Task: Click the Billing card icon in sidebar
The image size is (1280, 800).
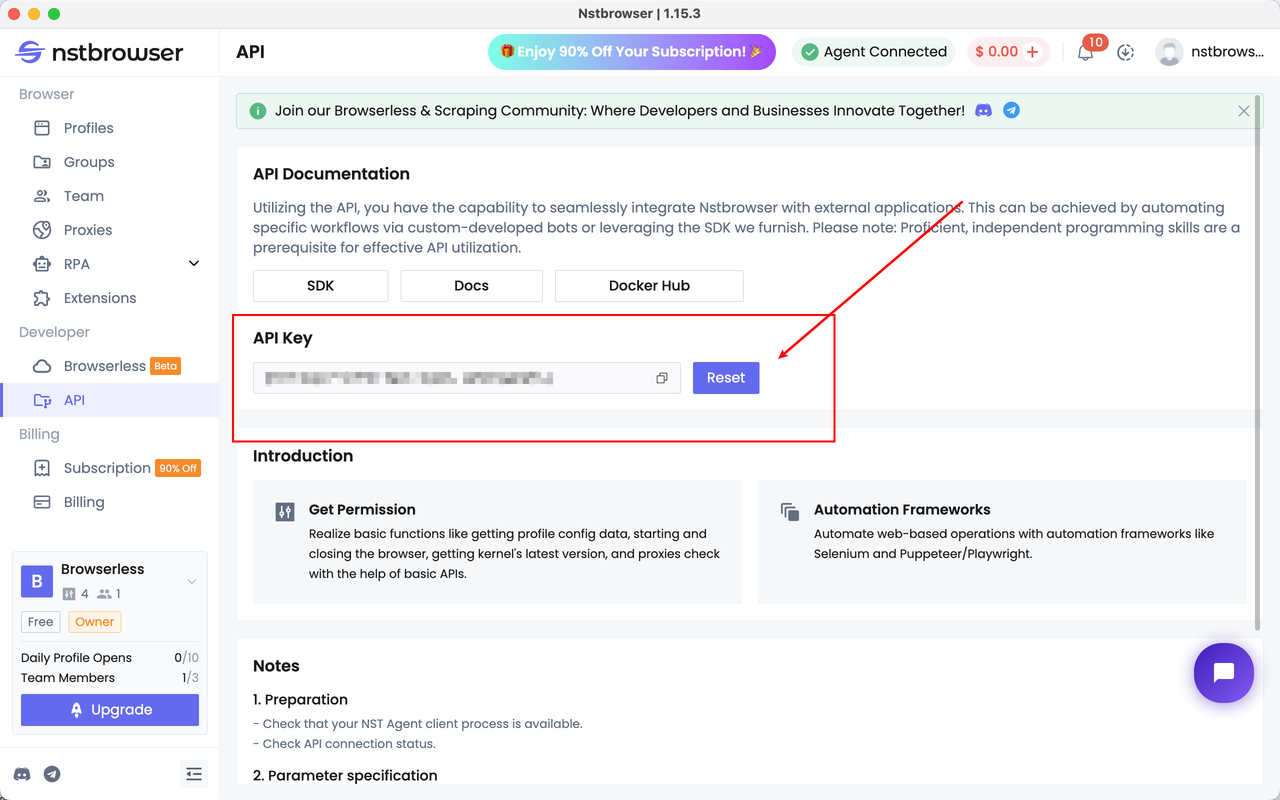Action: tap(42, 502)
